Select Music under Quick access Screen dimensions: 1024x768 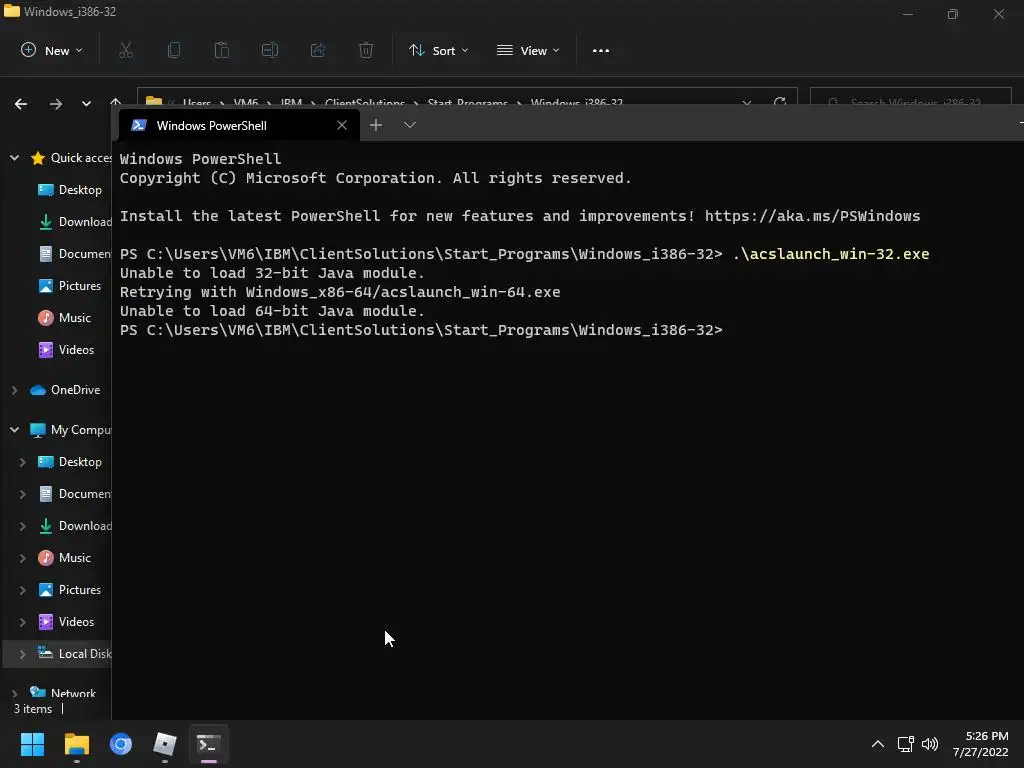point(74,318)
